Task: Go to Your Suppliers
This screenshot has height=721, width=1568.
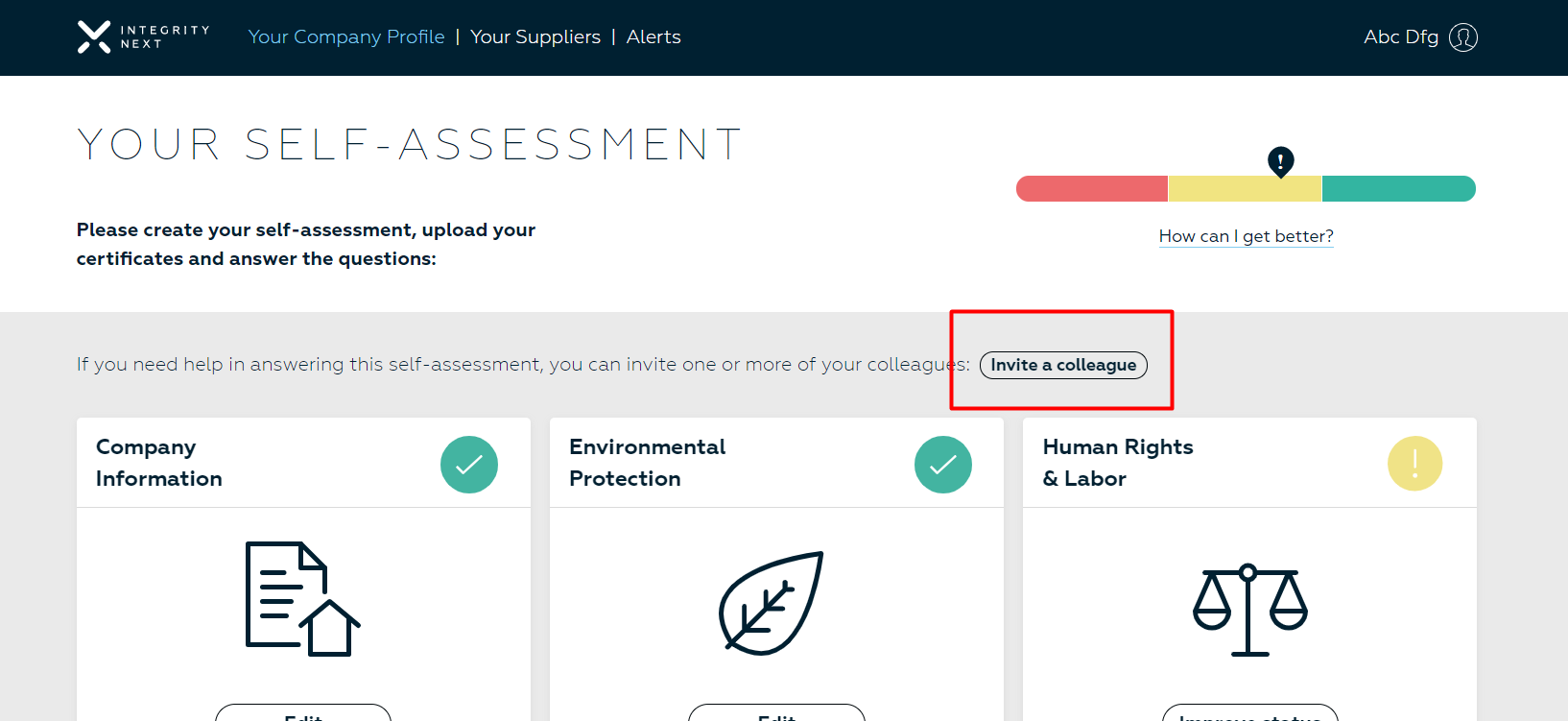Action: point(535,36)
